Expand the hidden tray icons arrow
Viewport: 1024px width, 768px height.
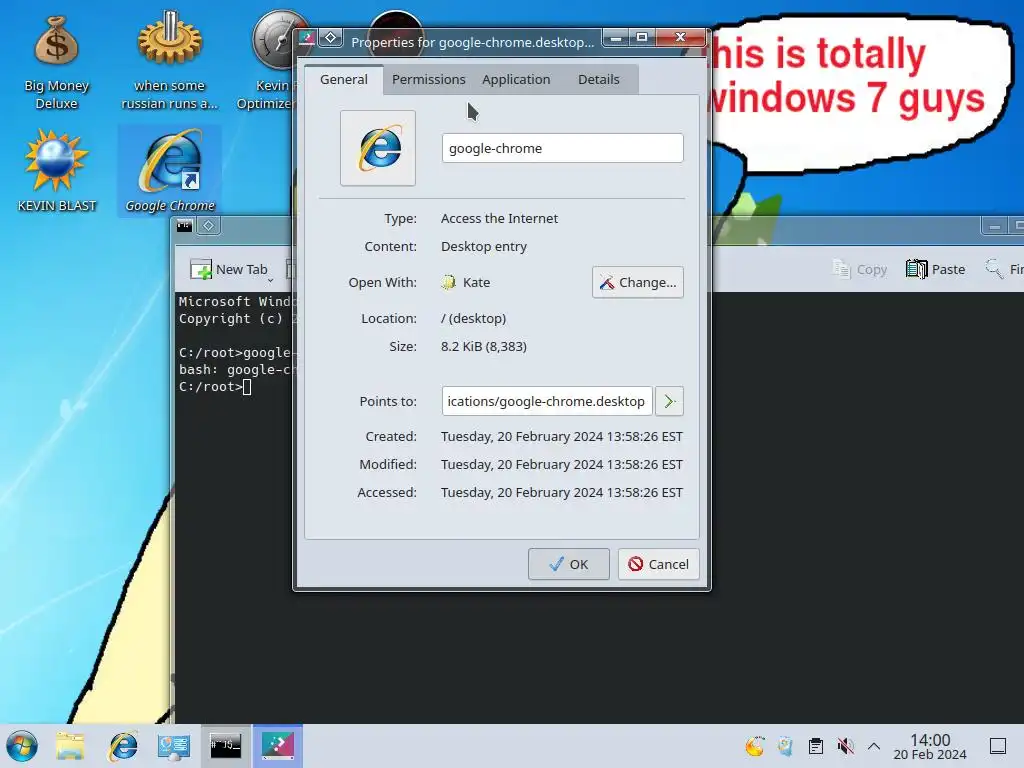(x=874, y=746)
